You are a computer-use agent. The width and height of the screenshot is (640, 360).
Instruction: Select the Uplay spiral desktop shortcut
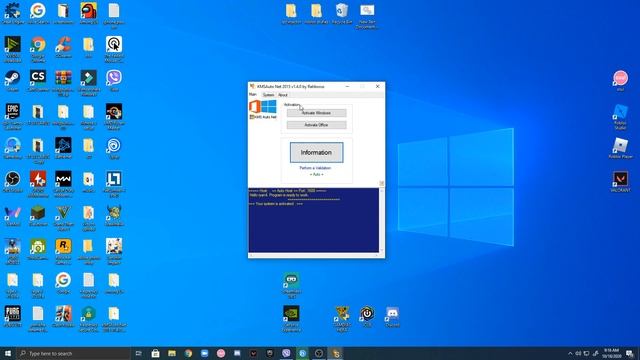[114, 148]
